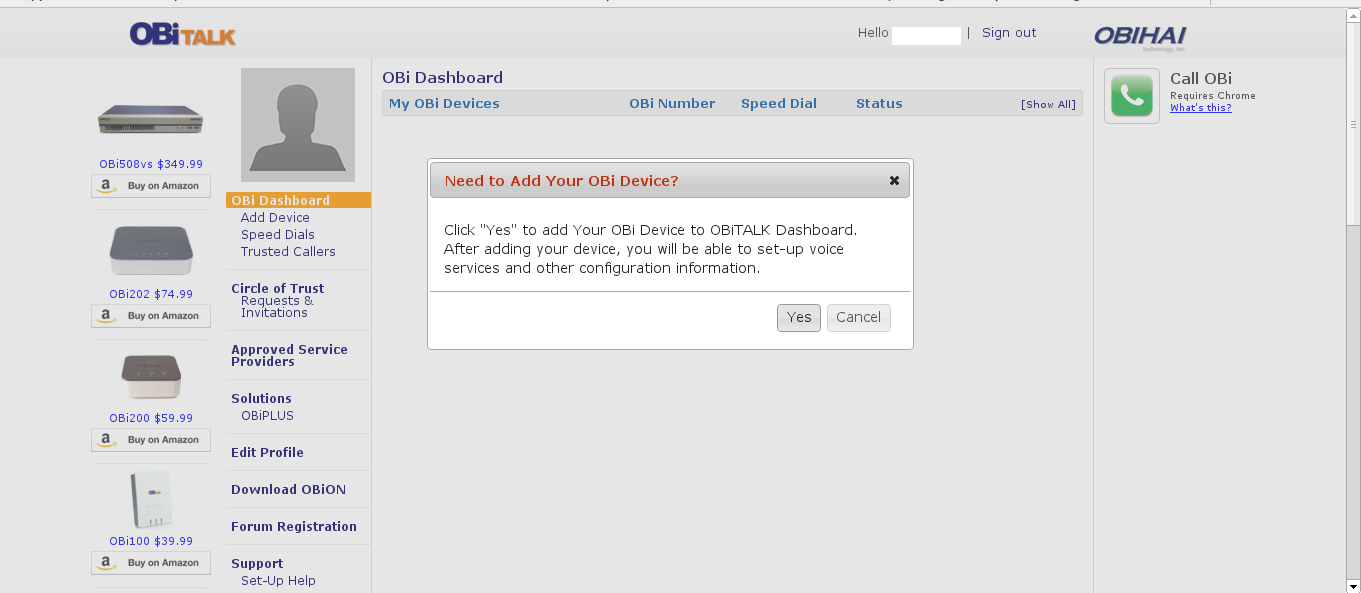Image resolution: width=1361 pixels, height=593 pixels.
Task: Open the OBi202 product image
Action: [151, 250]
